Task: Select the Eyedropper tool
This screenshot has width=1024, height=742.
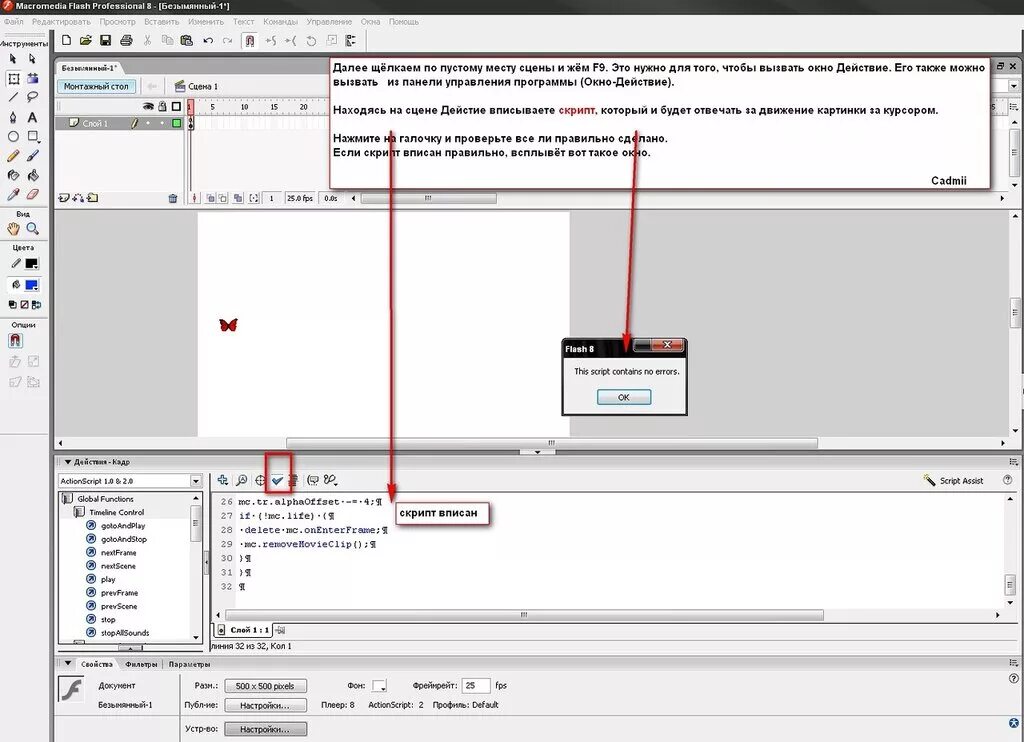Action: pos(13,194)
